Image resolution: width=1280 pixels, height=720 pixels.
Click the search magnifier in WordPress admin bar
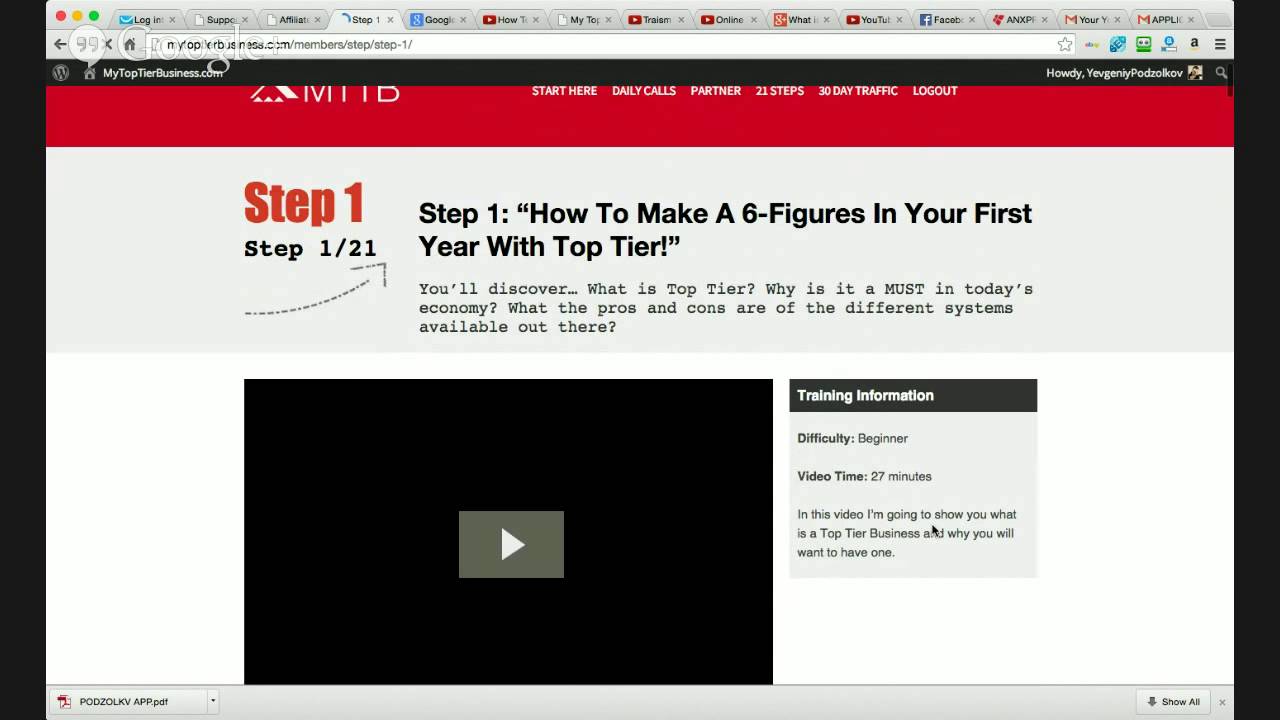click(x=1221, y=73)
